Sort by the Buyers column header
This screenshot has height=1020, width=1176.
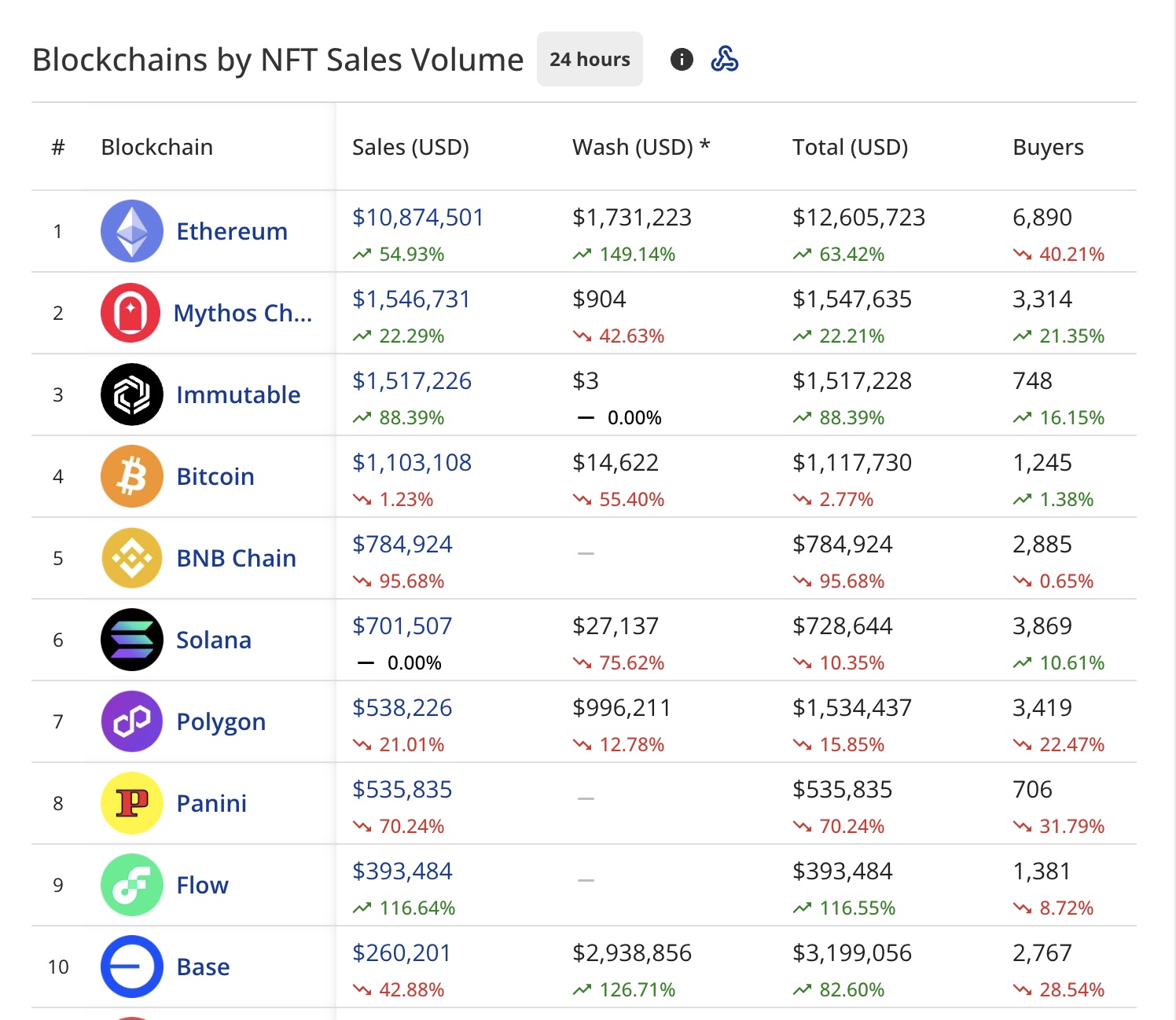[1048, 147]
